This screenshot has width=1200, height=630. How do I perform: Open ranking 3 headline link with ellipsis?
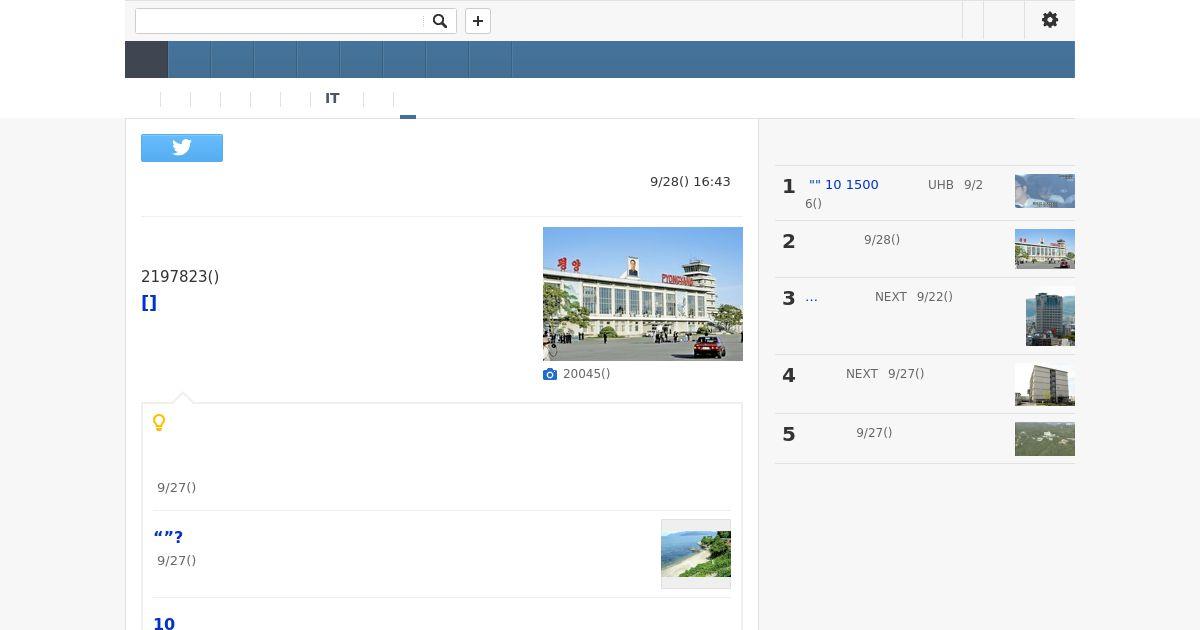tap(811, 297)
